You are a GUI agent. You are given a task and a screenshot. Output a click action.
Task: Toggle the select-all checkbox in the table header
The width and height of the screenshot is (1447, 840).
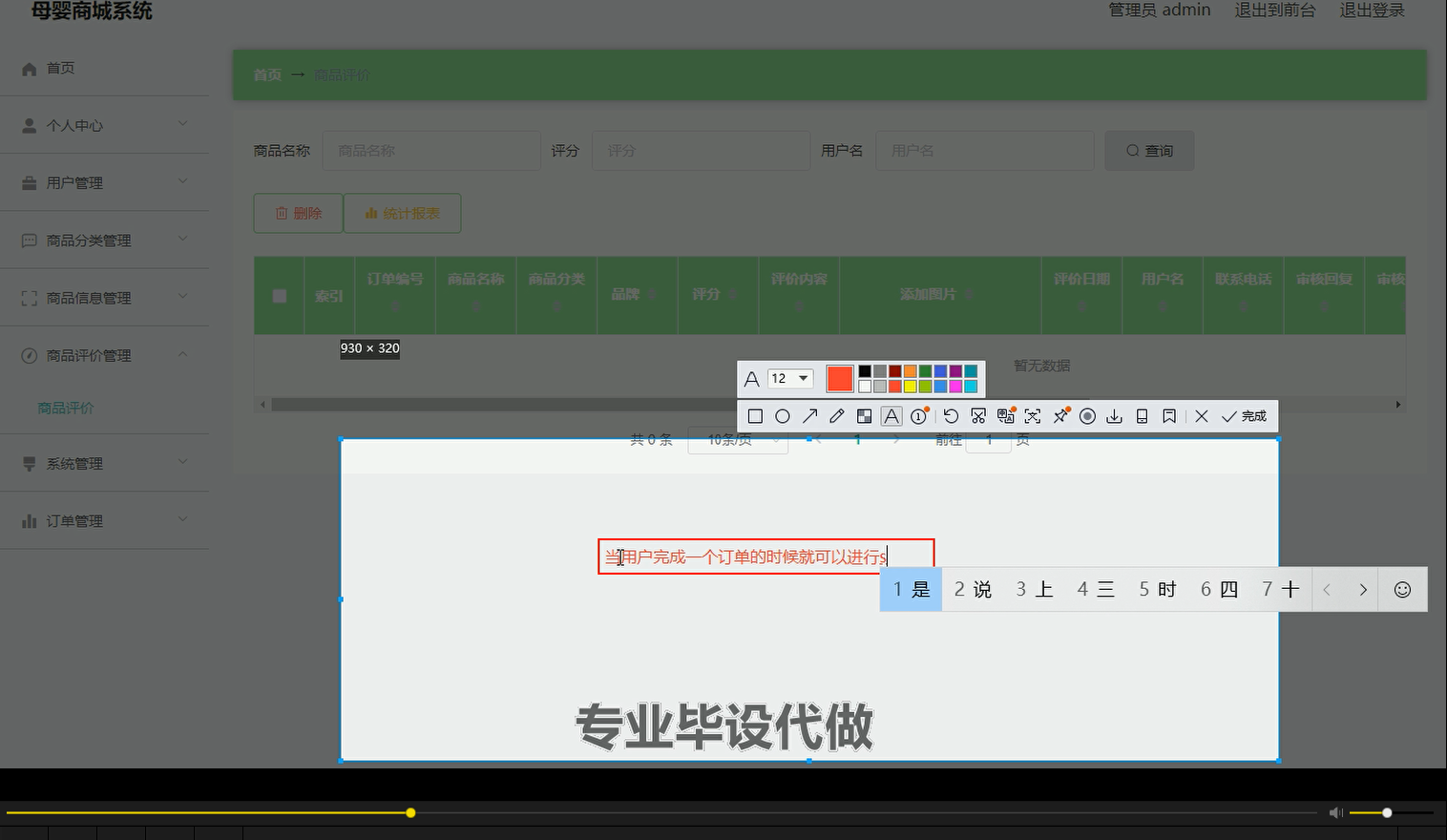click(x=279, y=295)
